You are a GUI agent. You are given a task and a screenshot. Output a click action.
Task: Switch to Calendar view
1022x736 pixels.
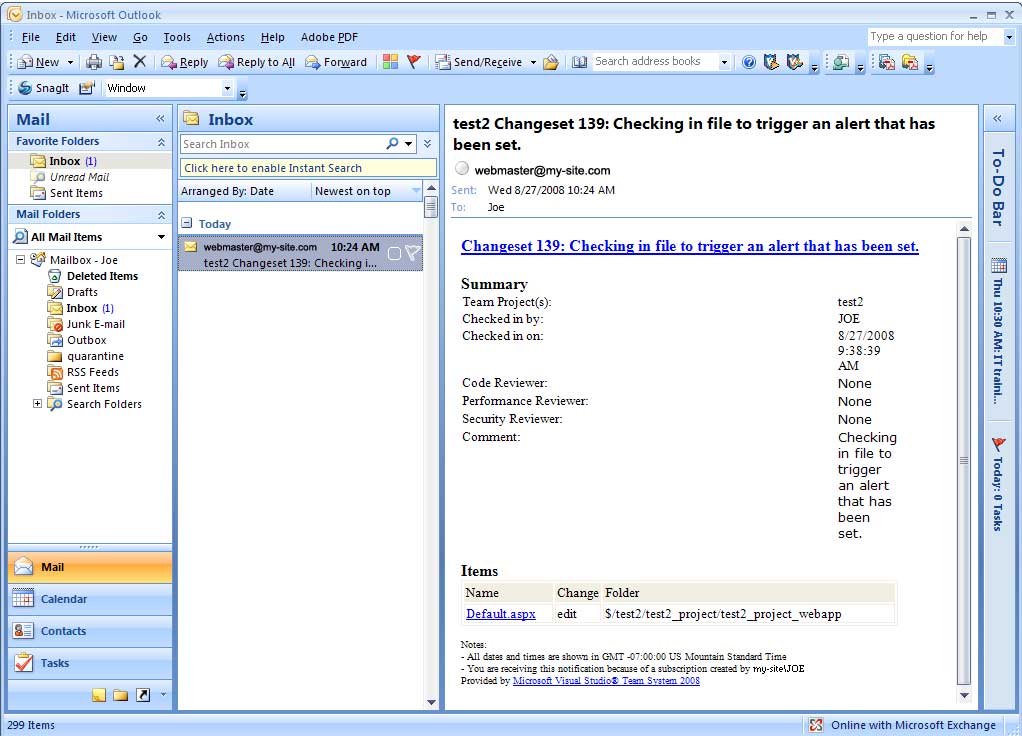click(x=90, y=599)
